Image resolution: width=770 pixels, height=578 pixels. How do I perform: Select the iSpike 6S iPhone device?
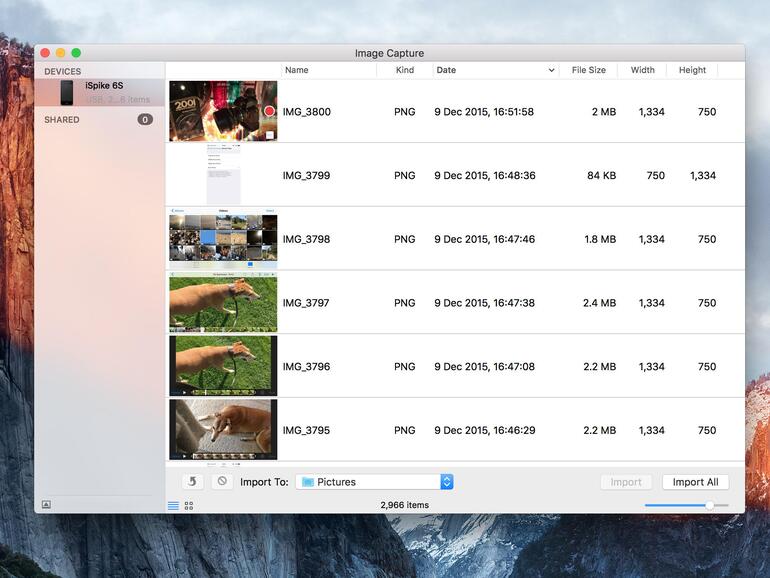(100, 92)
